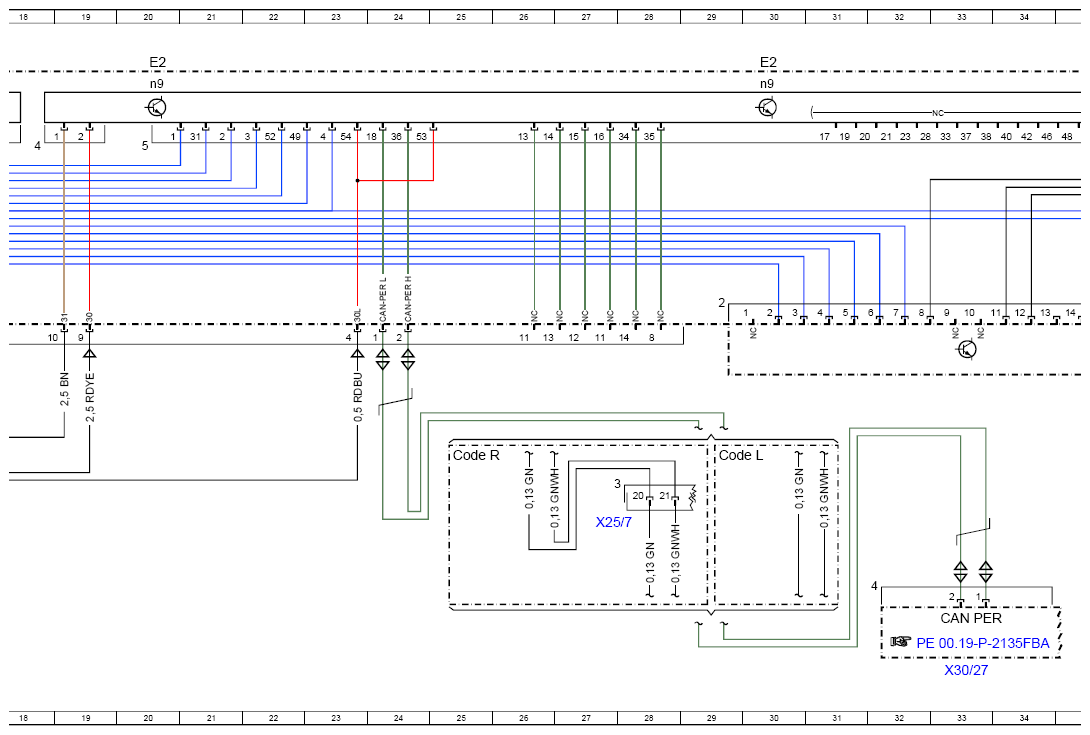Image resolution: width=1090 pixels, height=735 pixels.
Task: Click the CAN PER box title
Action: point(971,618)
